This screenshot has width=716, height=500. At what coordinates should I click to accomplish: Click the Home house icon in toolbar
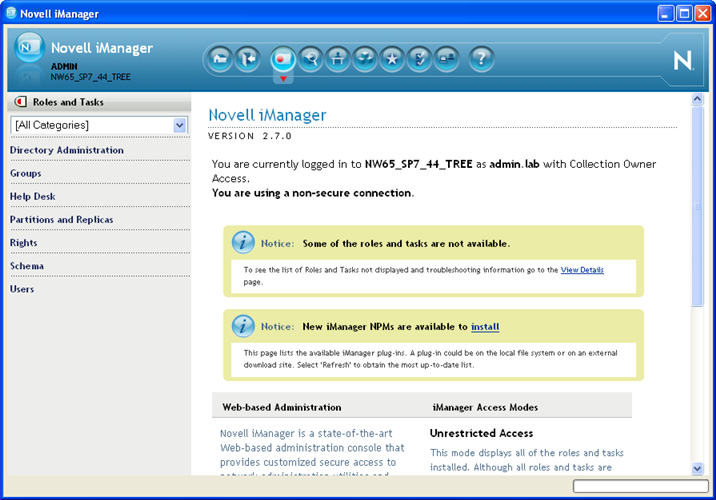218,59
